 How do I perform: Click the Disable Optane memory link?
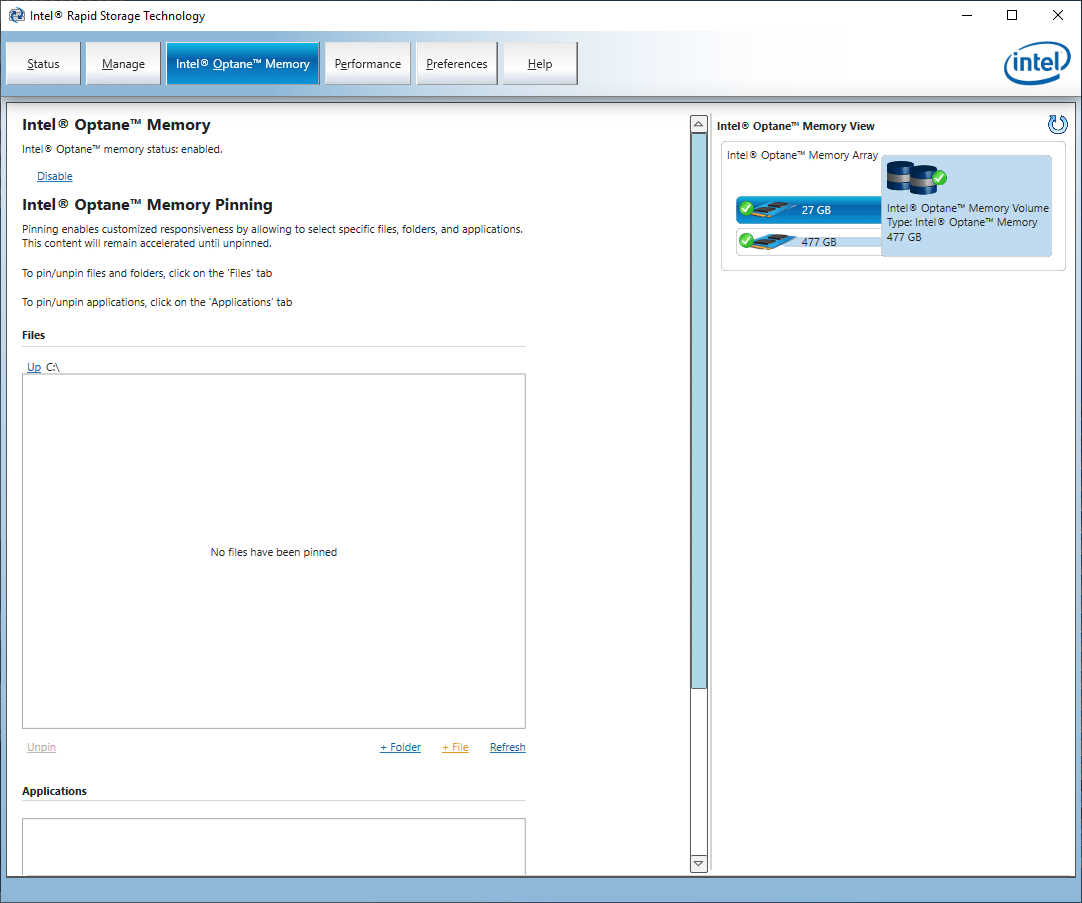pyautogui.click(x=55, y=177)
